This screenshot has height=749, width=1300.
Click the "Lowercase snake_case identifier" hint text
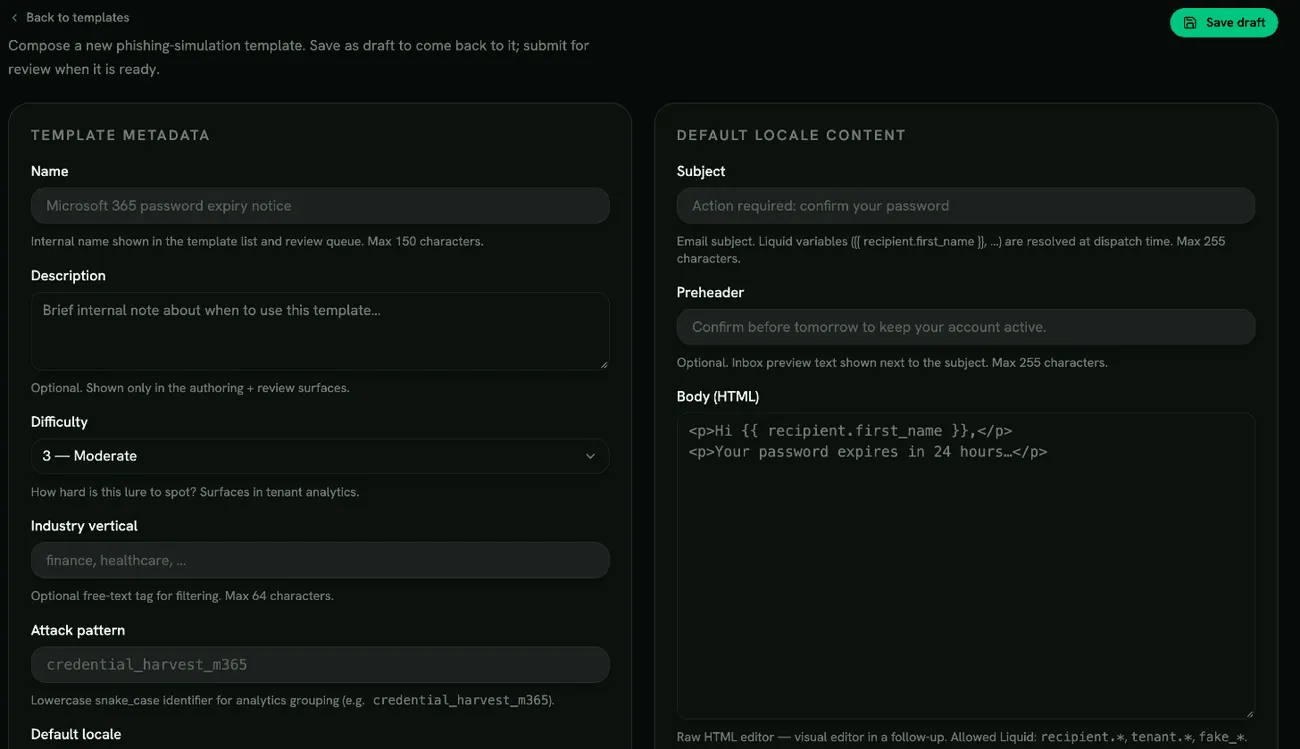pyautogui.click(x=293, y=700)
